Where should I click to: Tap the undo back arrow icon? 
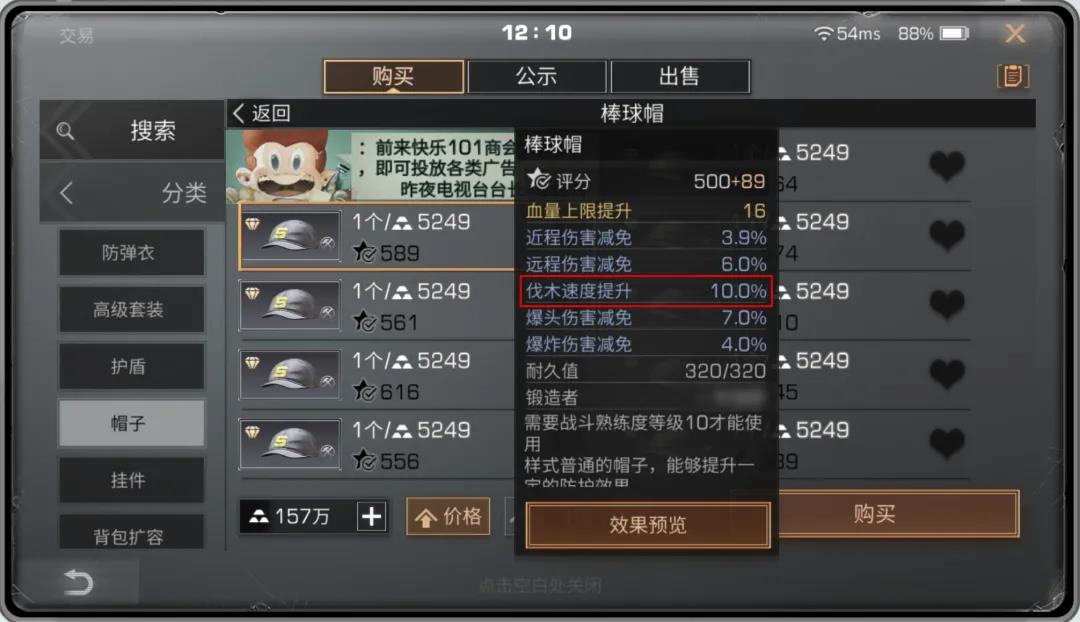pos(78,583)
